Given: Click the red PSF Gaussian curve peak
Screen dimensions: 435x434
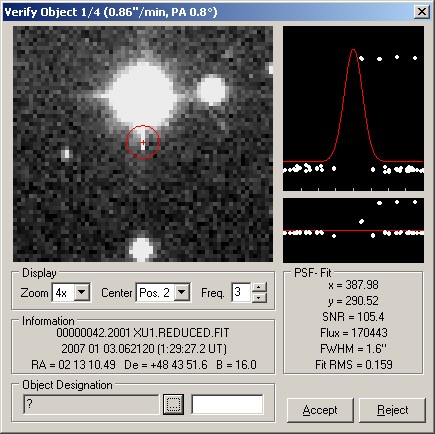Looking at the screenshot, I should [x=353, y=50].
